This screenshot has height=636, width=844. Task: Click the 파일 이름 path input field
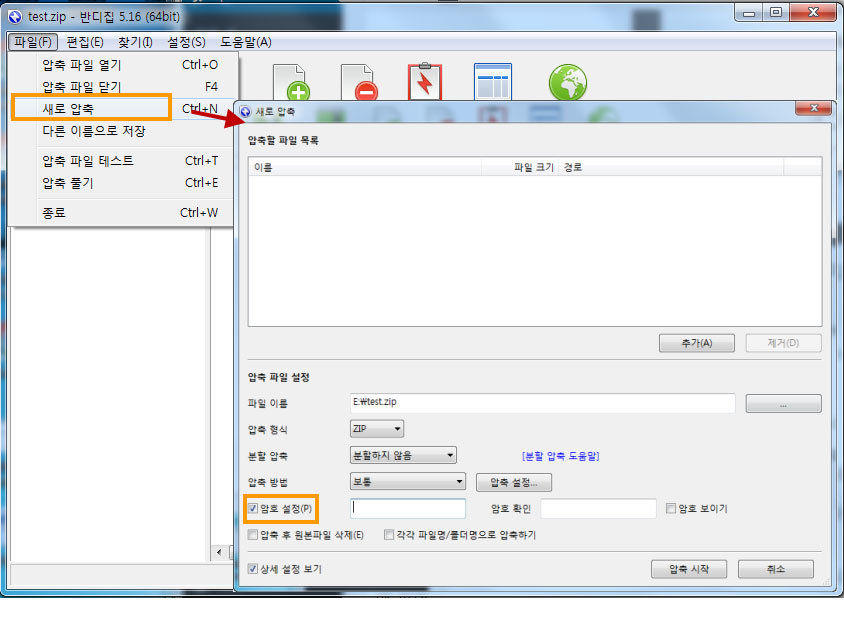(542, 402)
